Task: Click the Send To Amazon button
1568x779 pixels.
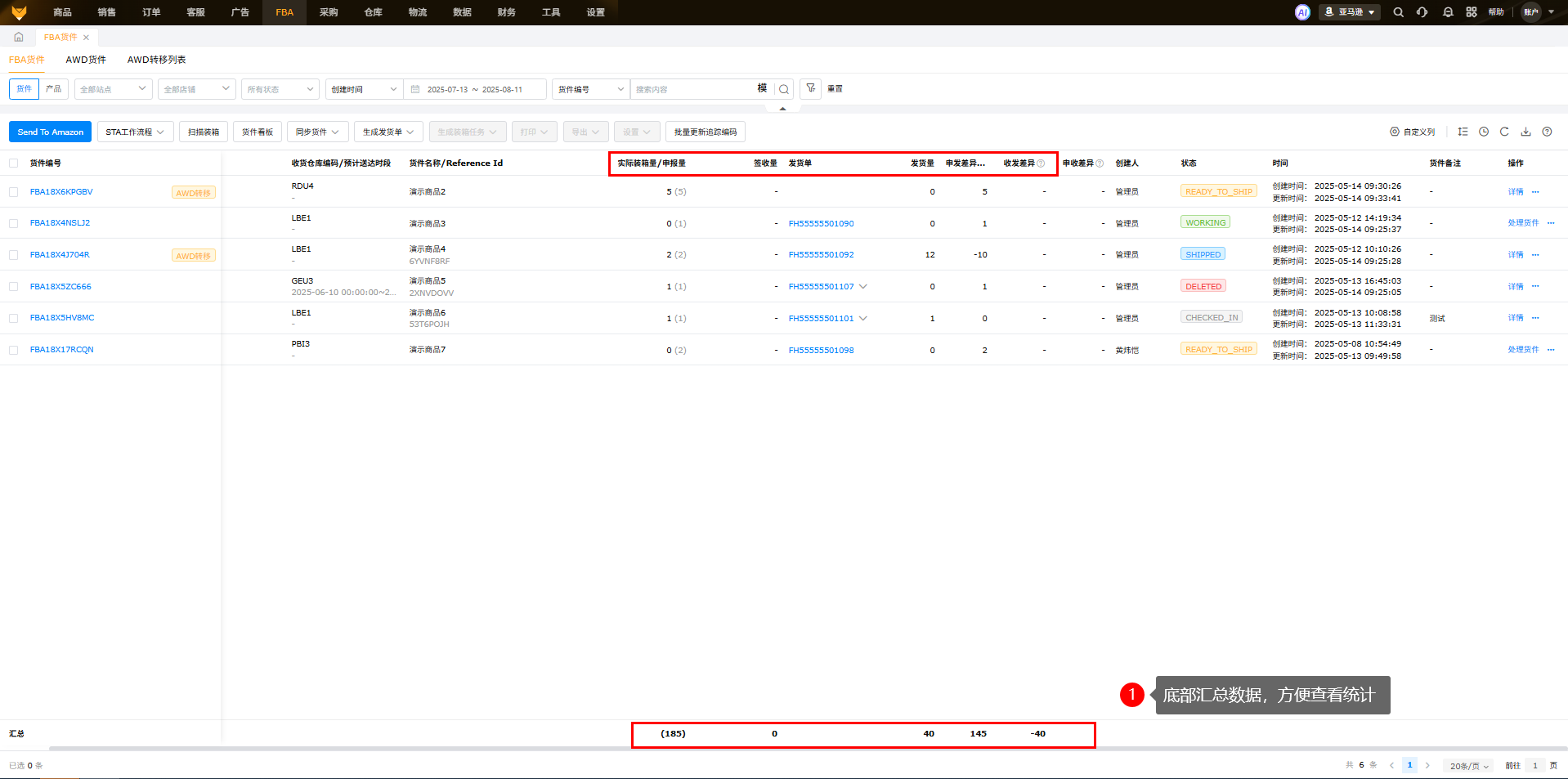Action: 50,132
